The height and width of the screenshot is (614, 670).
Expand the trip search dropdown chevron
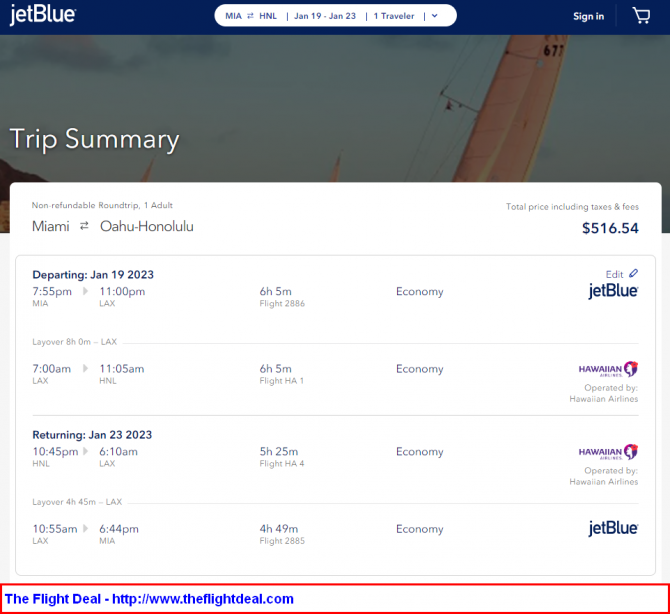(x=435, y=16)
